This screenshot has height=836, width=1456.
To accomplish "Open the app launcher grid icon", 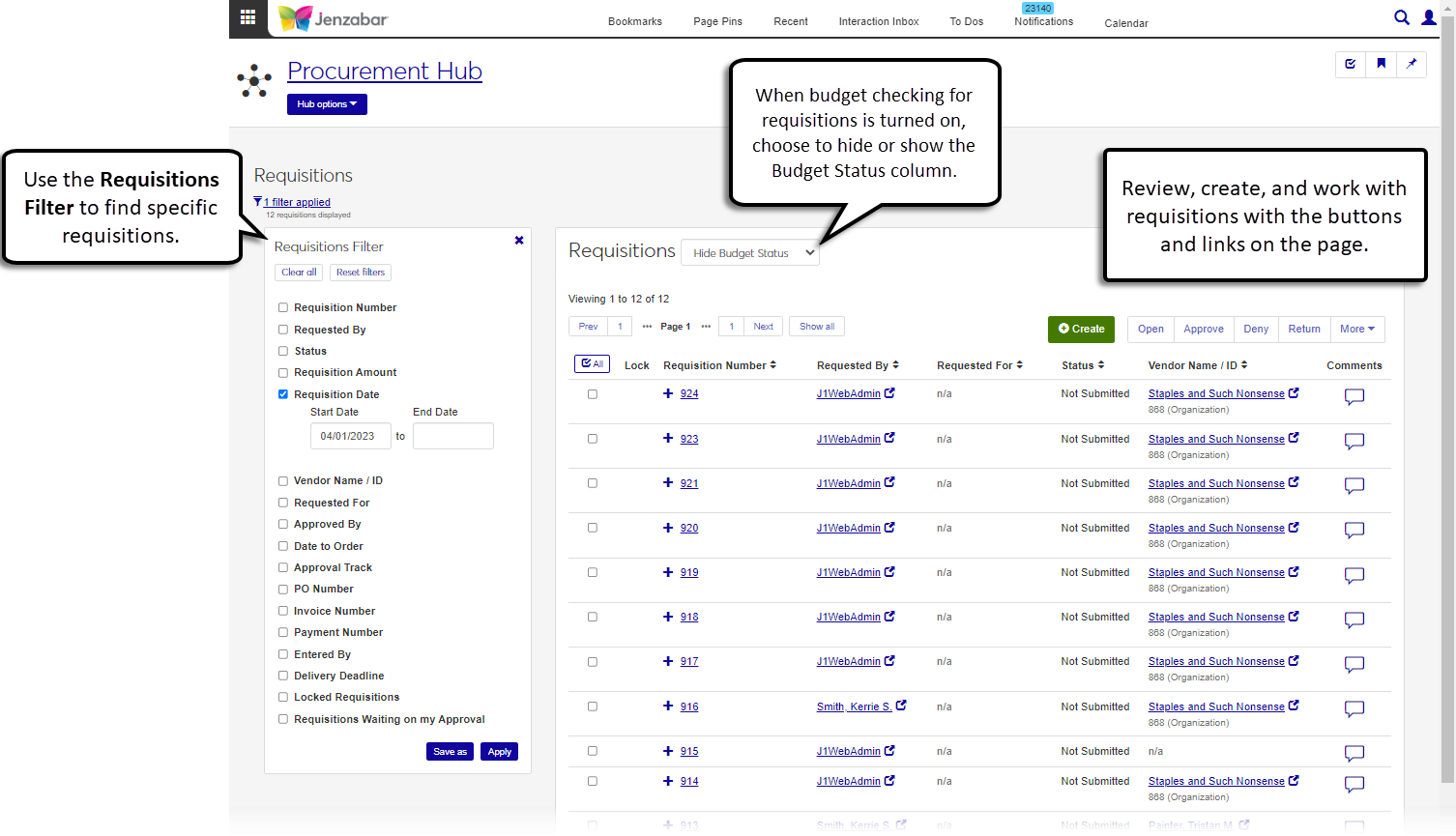I will click(248, 17).
